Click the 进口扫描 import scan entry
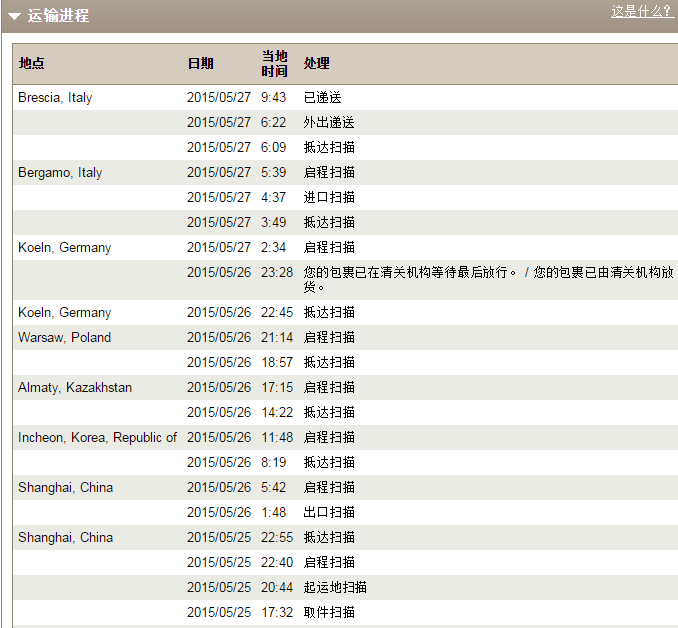678x628 pixels. [329, 198]
